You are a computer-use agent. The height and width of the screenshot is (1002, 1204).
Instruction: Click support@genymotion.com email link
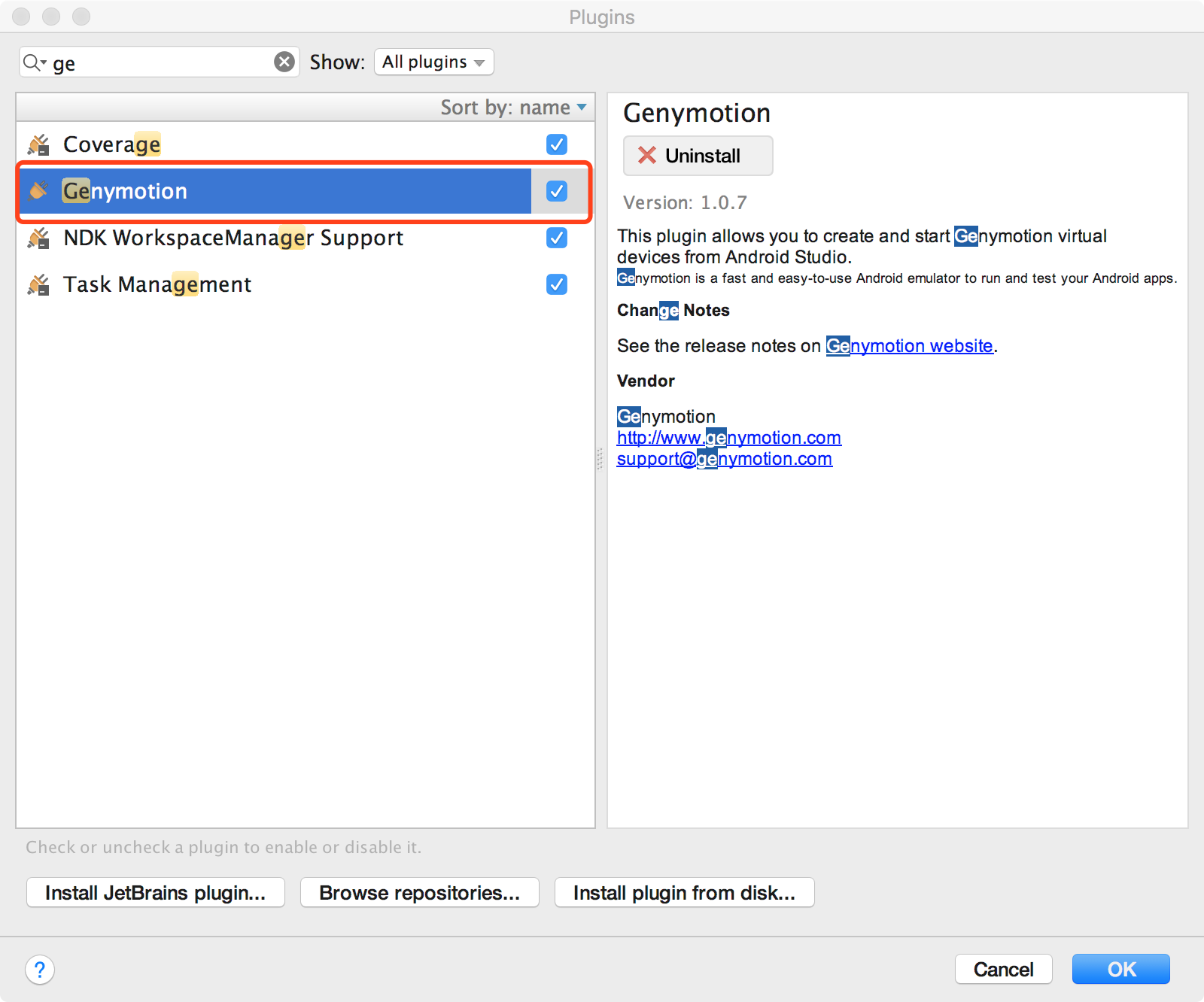pos(725,459)
